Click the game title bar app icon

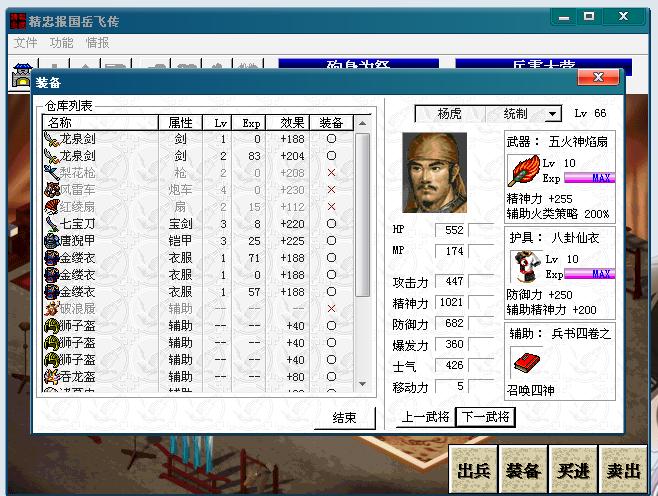[18, 21]
